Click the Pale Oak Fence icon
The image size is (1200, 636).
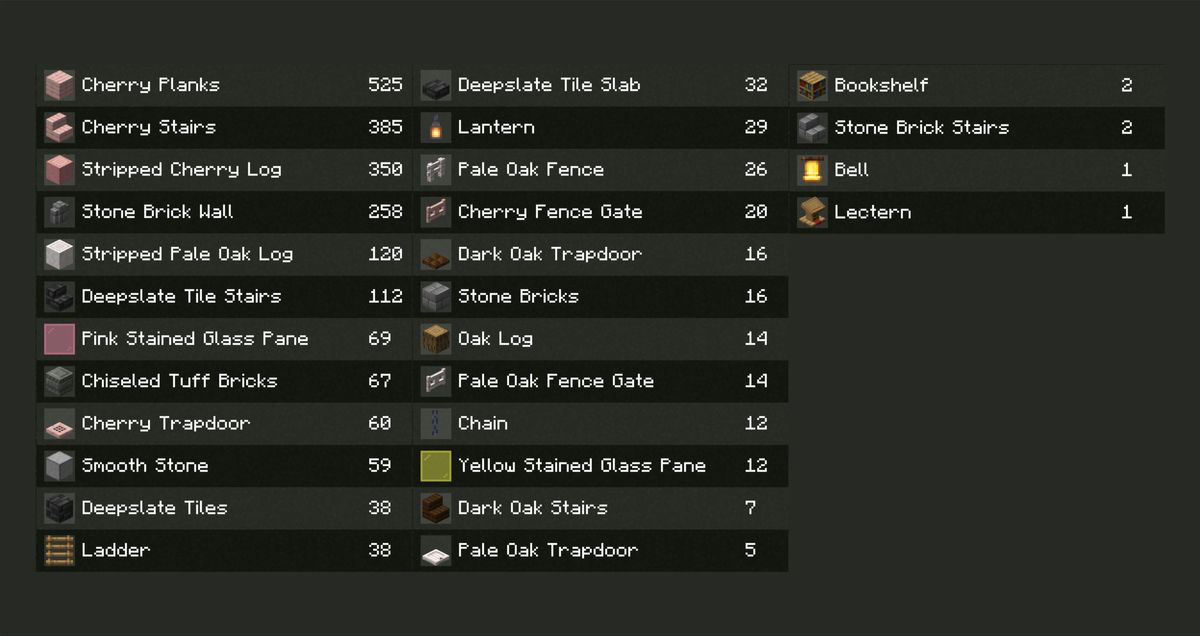click(436, 170)
